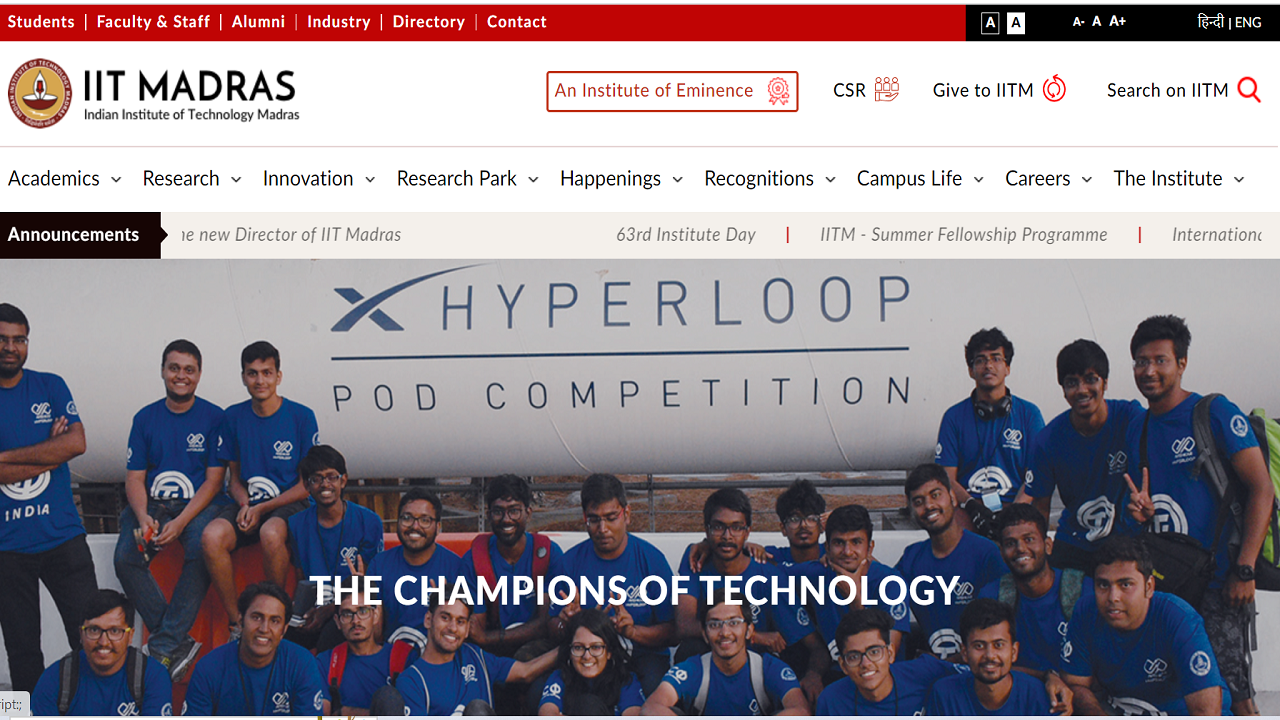Click the Institute of Eminence badge icon

coord(778,92)
